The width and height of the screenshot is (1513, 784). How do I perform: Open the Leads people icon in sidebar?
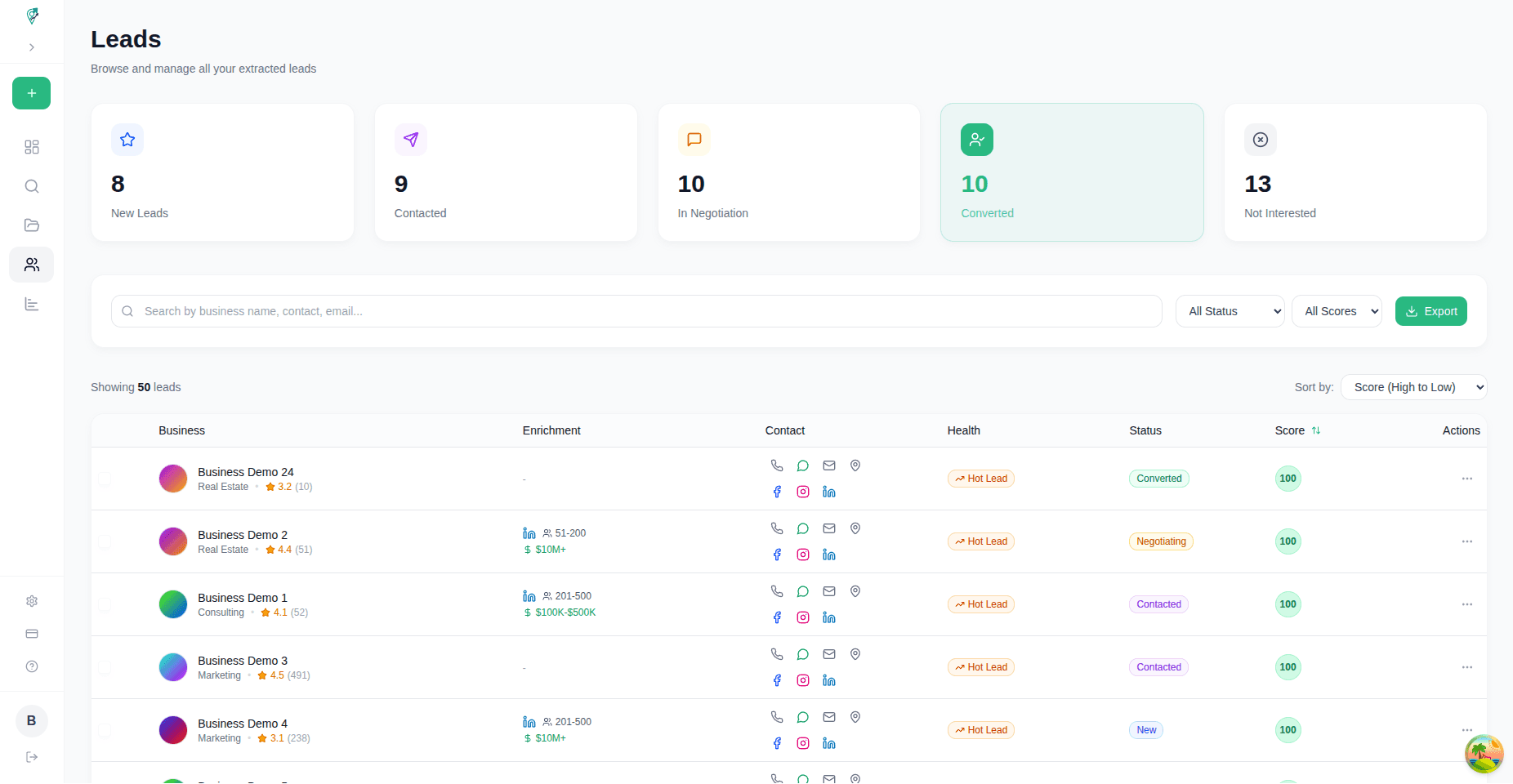(x=32, y=265)
